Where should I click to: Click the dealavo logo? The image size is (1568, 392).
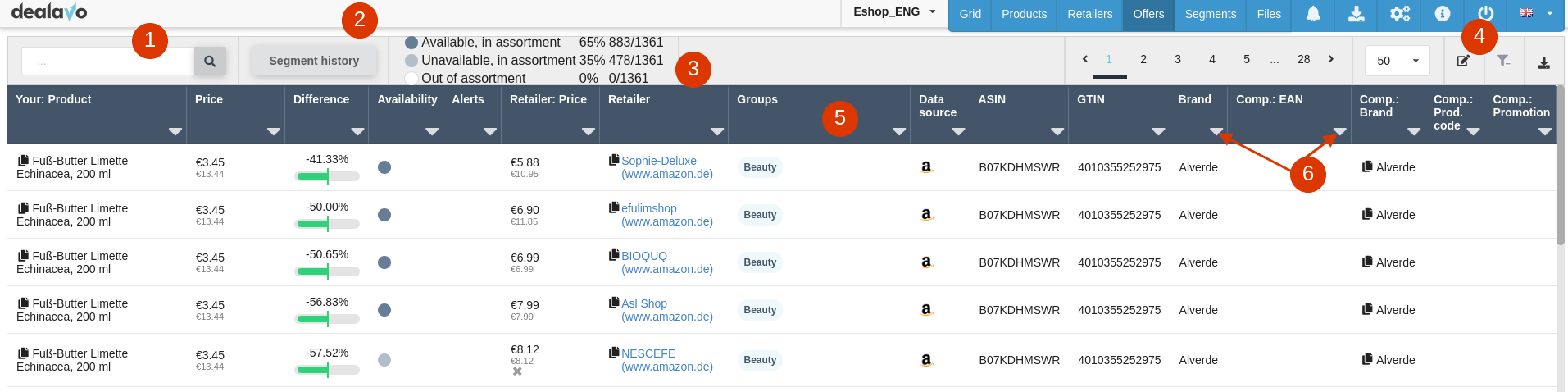(49, 12)
